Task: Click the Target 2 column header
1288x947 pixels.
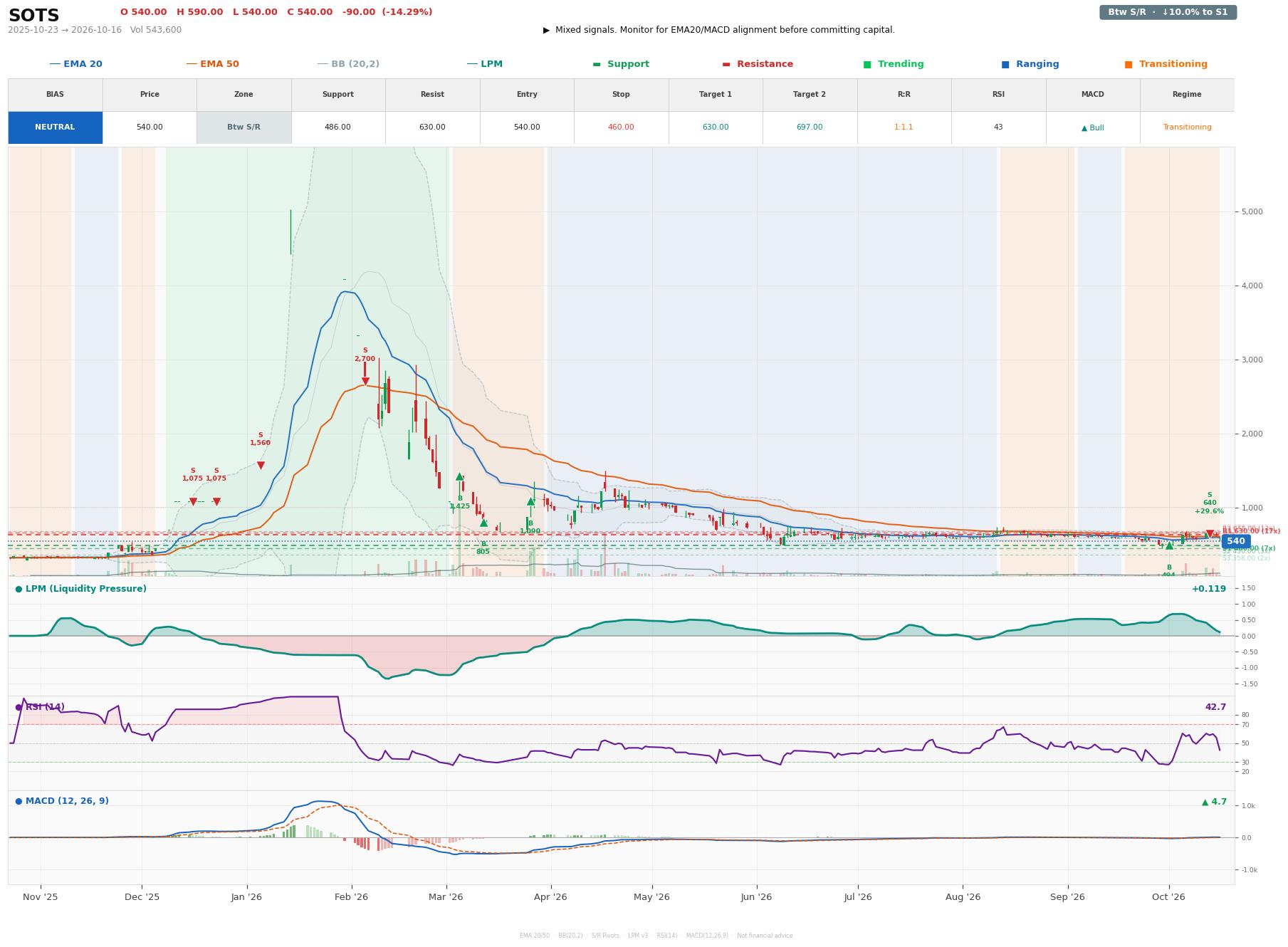Action: [810, 95]
